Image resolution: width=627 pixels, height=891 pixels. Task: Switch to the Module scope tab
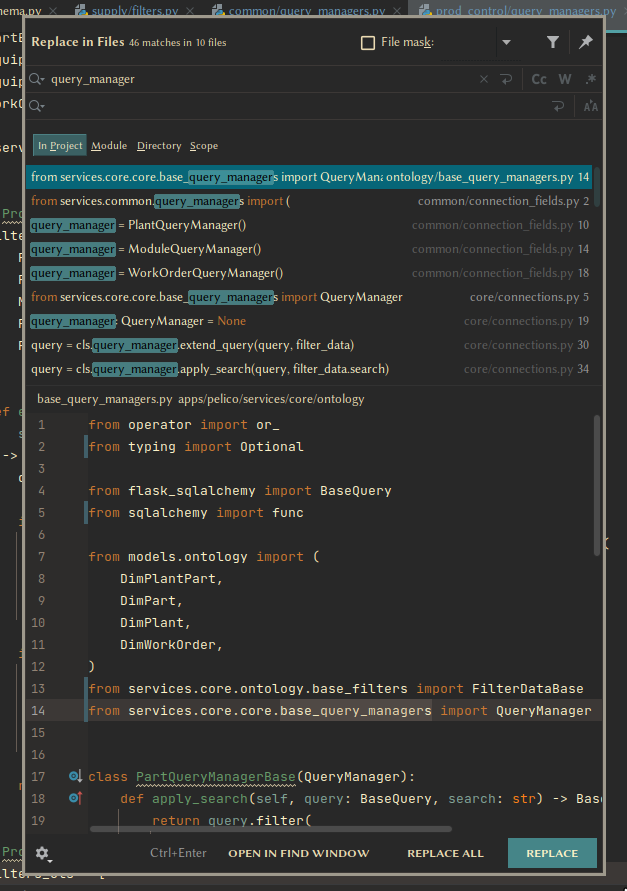point(109,146)
